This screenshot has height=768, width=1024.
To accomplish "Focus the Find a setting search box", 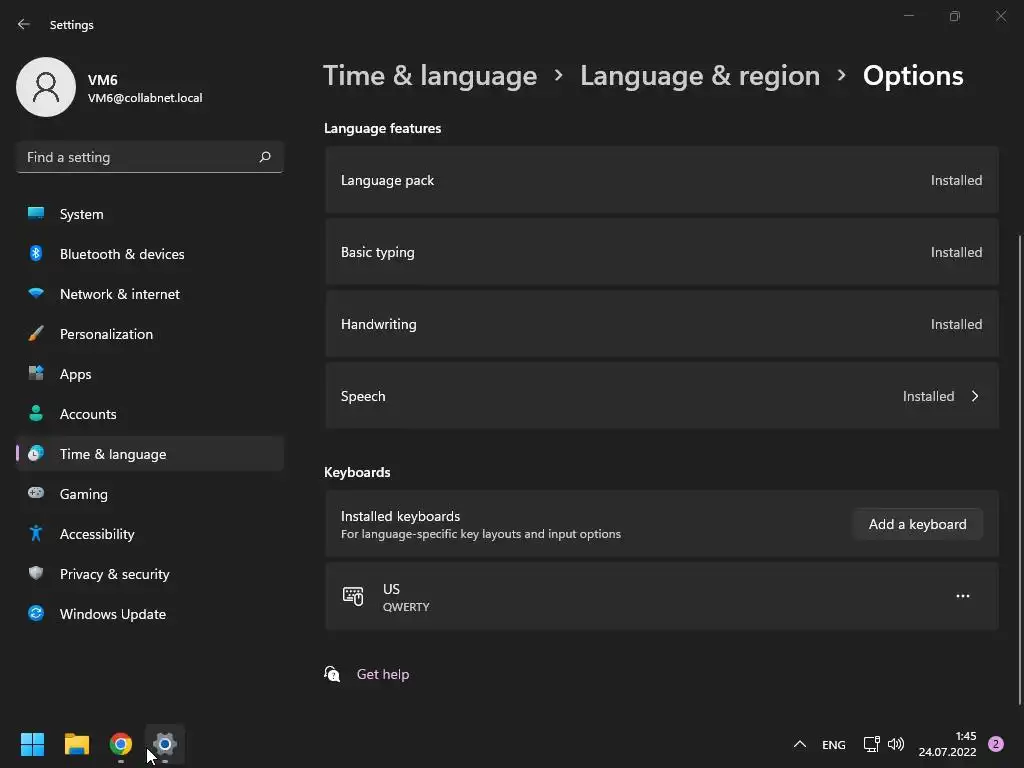I will [150, 157].
